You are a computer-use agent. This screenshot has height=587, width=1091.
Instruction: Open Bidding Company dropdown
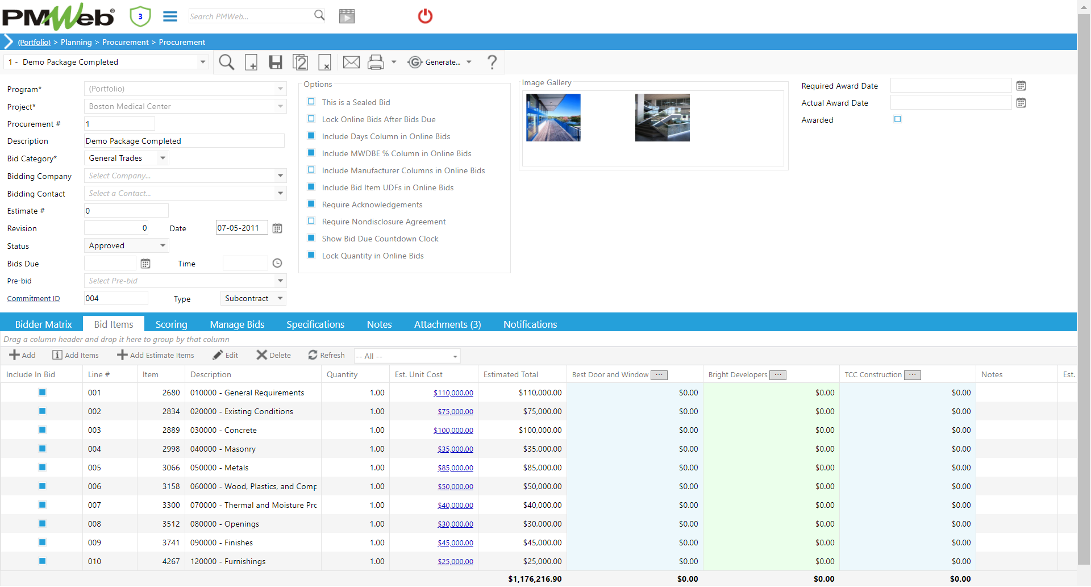(x=185, y=176)
